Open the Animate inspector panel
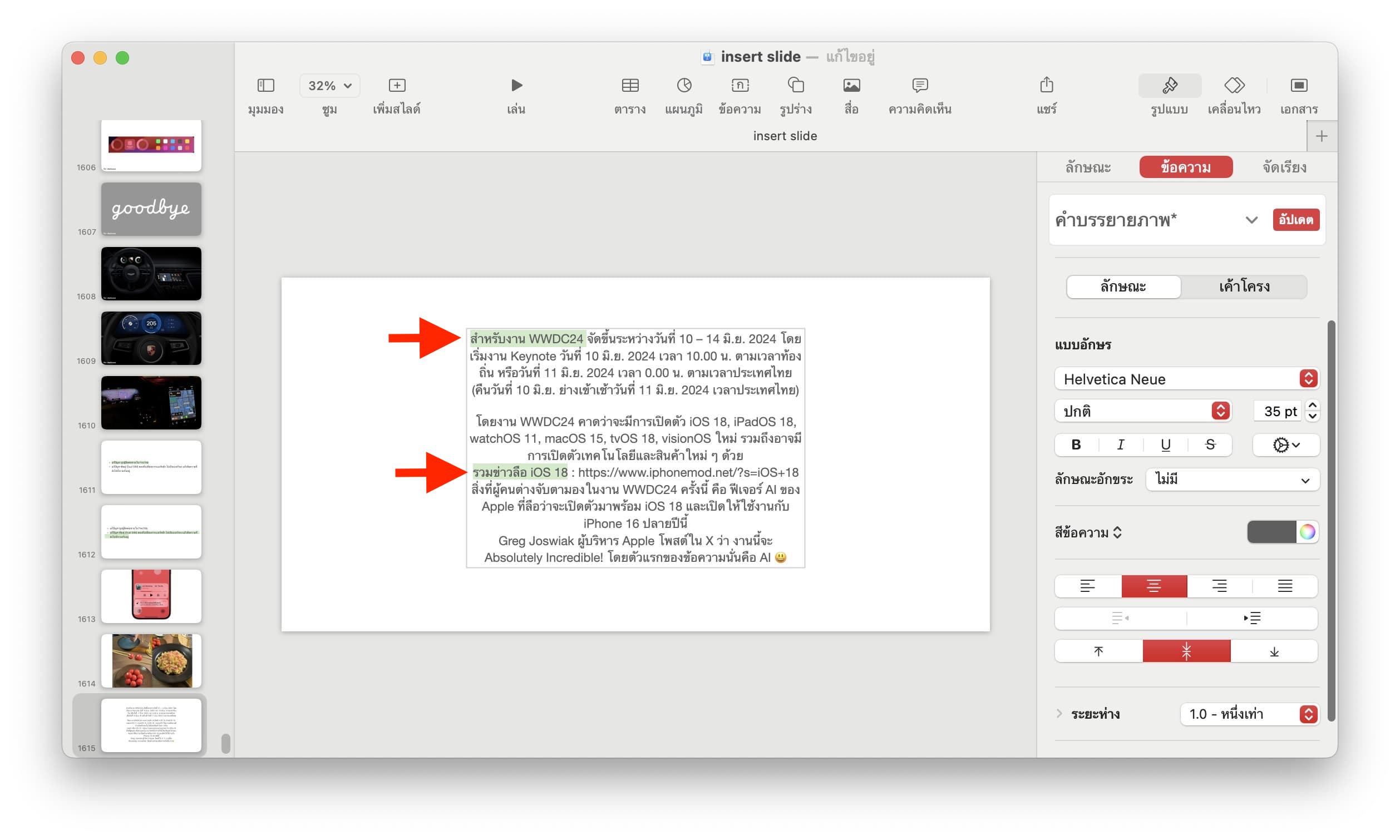Screen dimensions: 1400x840 pos(1234,86)
